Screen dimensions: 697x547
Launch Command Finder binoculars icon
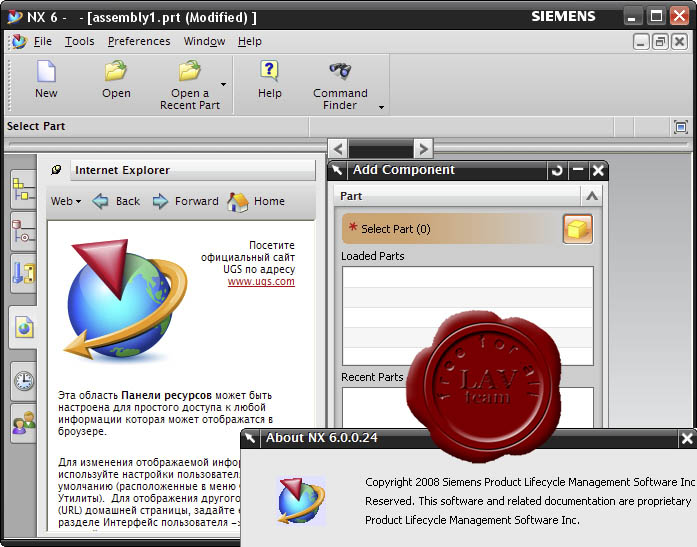pos(340,70)
